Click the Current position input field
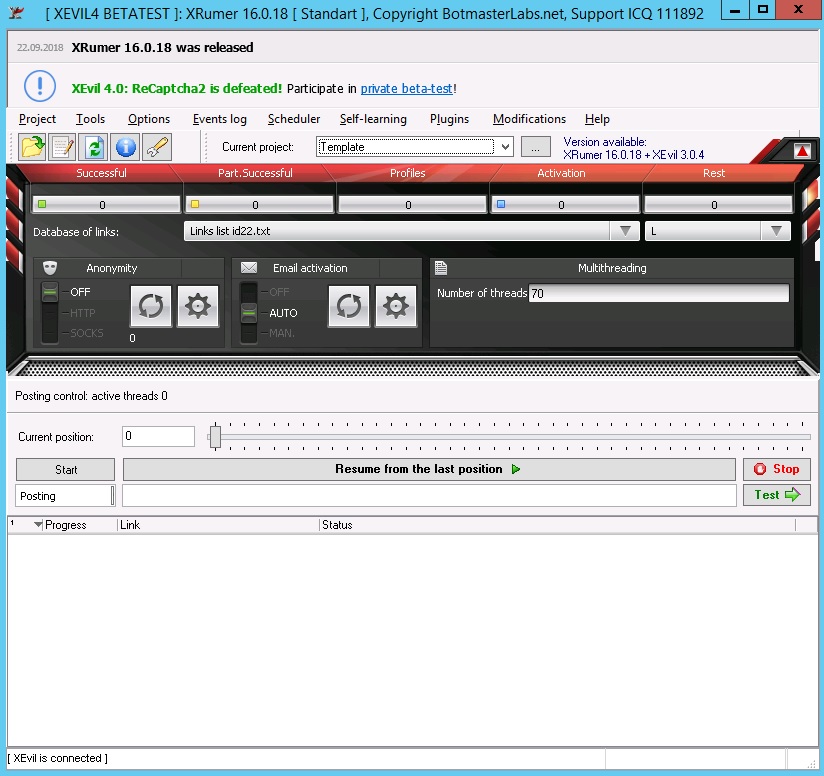Viewport: 824px width, 776px height. coord(158,437)
